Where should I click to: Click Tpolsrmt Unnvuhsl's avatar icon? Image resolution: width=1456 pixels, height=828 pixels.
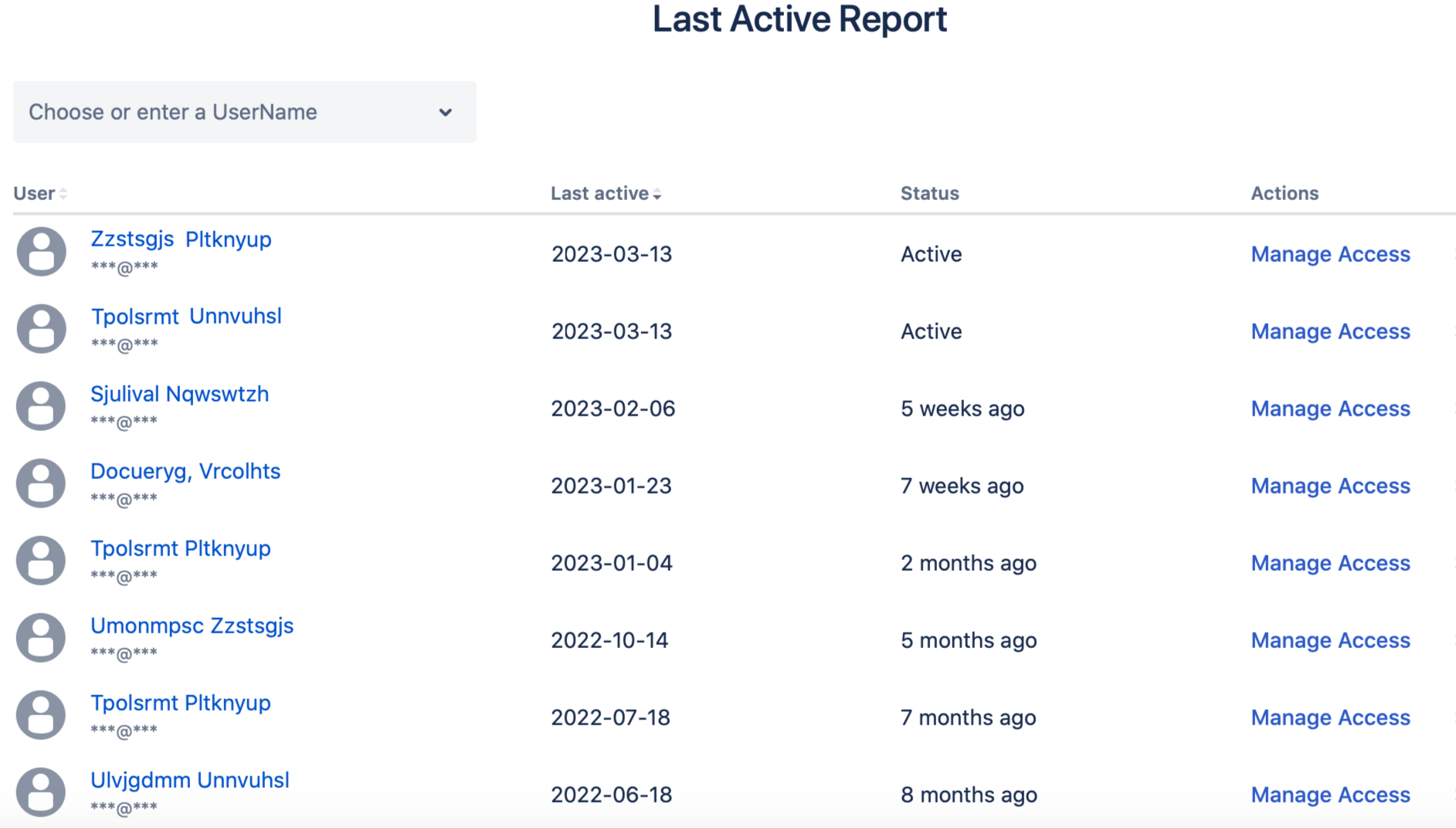[x=41, y=328]
